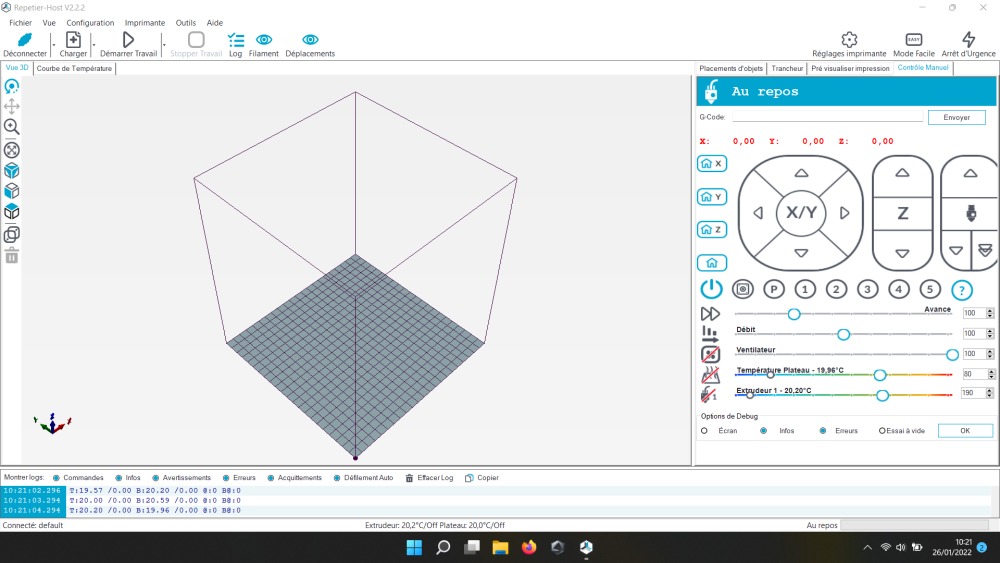The image size is (1000, 563).
Task: Retract filament with extruder up arrow
Action: (x=970, y=173)
